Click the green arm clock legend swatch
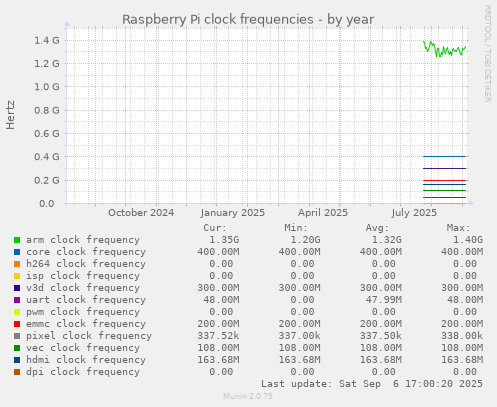 [x=17, y=240]
